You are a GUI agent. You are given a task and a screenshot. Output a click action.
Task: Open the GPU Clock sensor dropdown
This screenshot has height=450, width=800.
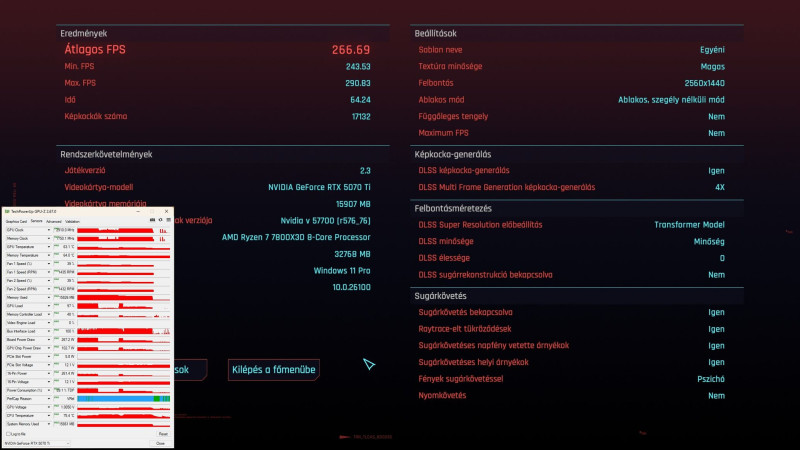[49, 230]
